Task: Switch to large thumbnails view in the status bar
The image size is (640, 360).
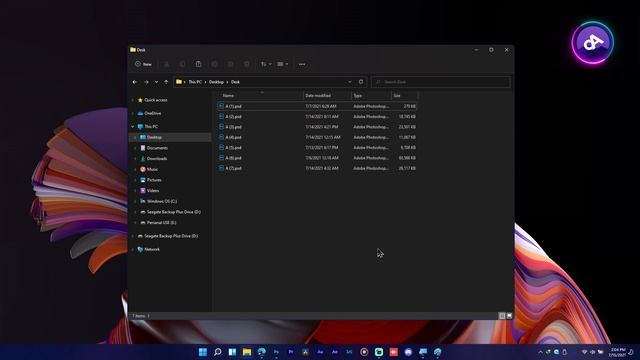Action: pyautogui.click(x=509, y=316)
